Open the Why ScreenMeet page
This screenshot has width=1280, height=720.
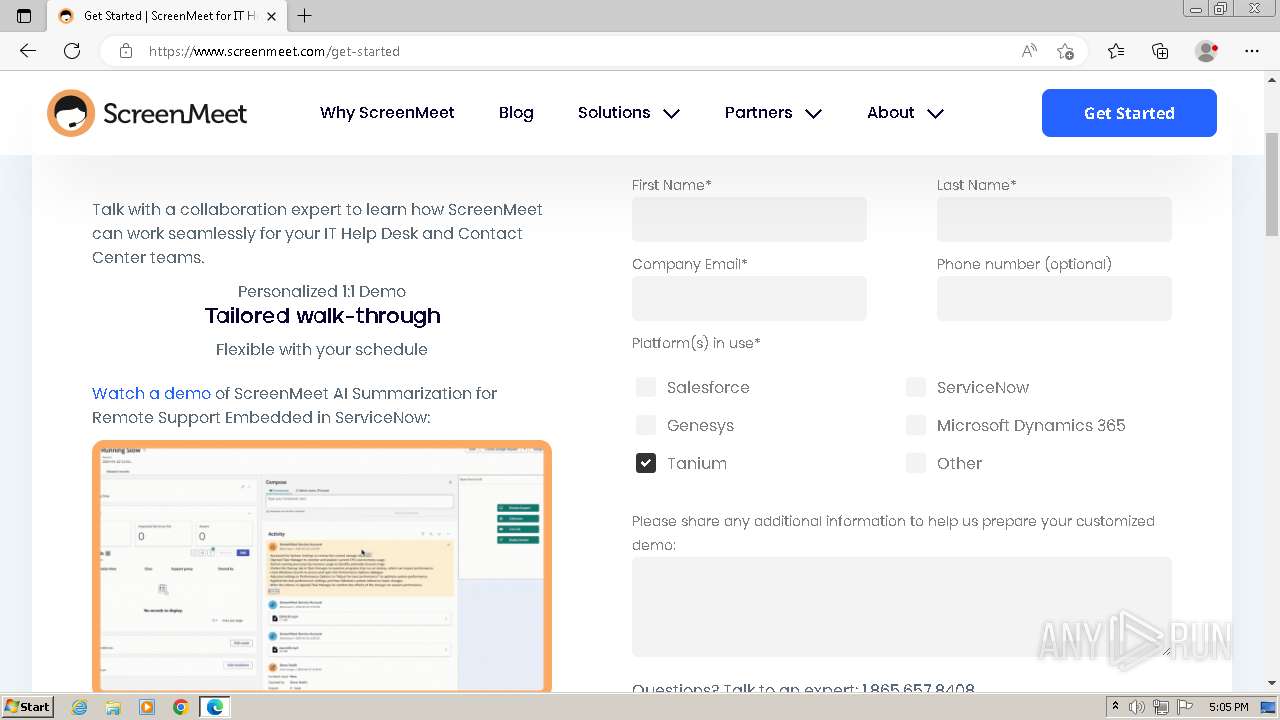pos(387,113)
